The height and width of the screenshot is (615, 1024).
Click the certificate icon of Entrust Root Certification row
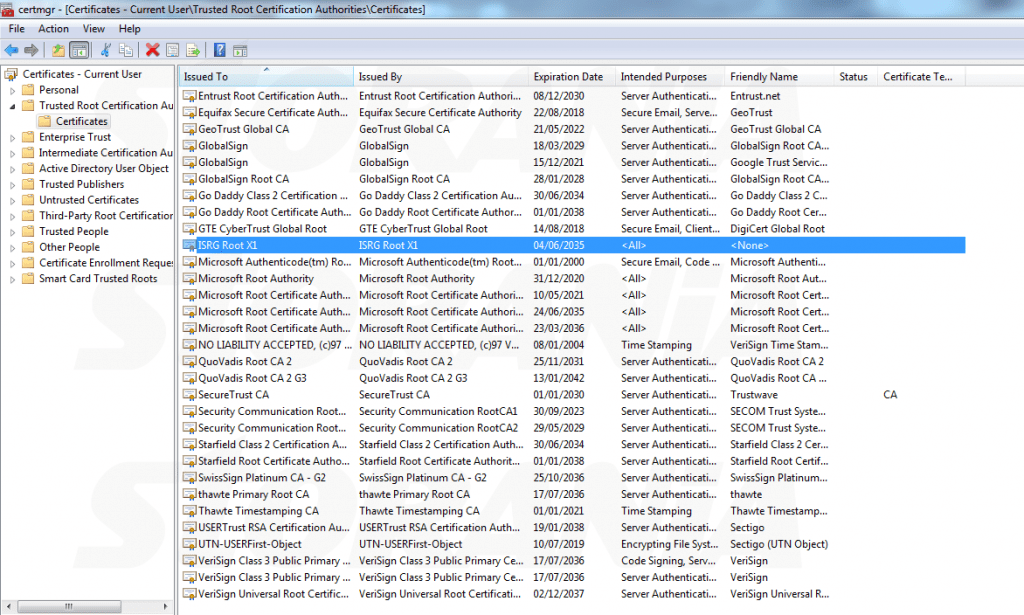tap(190, 96)
